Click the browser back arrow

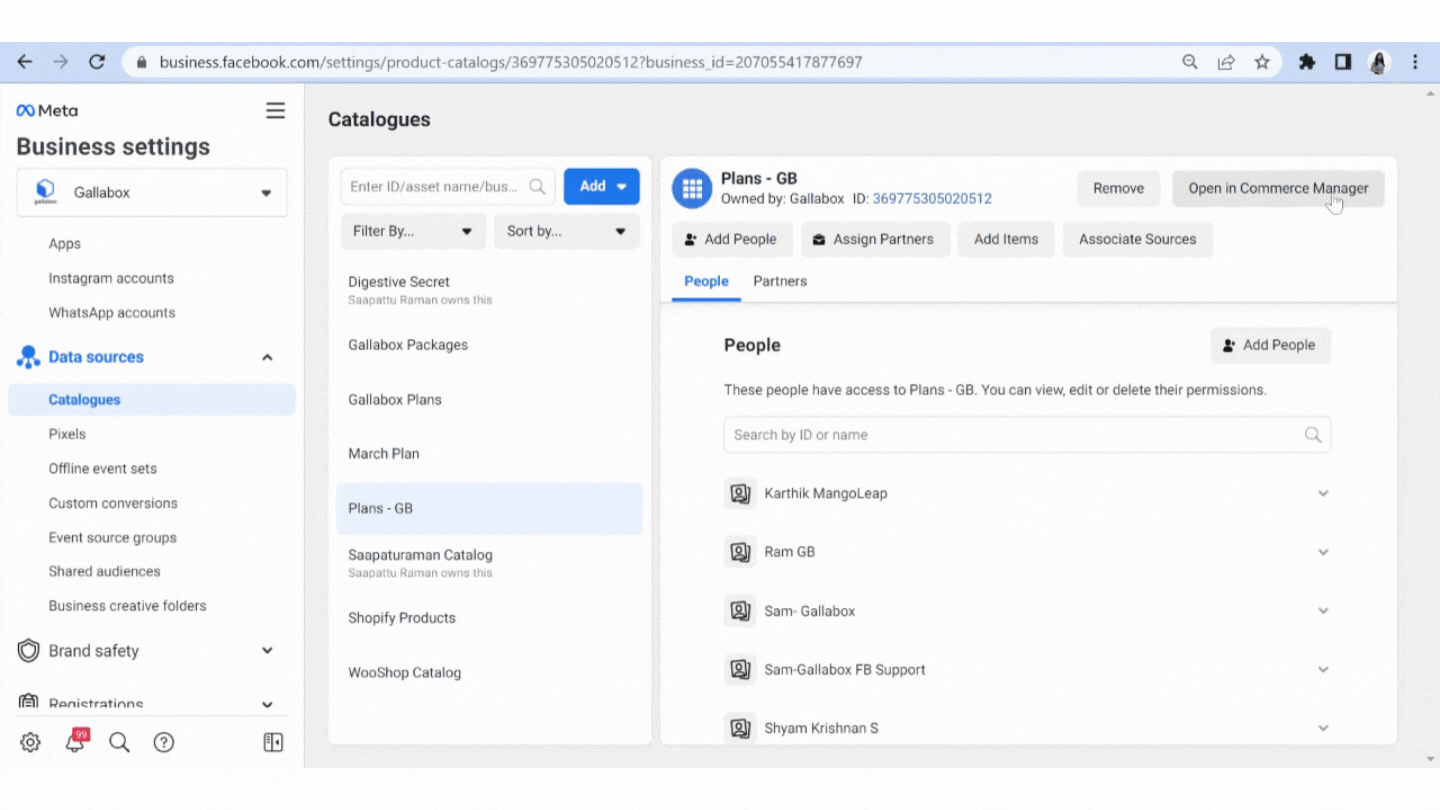pyautogui.click(x=25, y=62)
